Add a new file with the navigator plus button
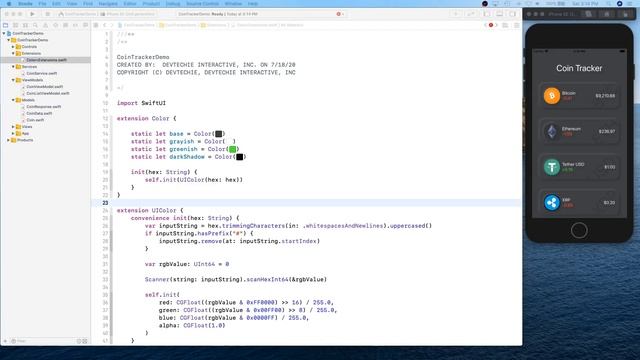Viewport: 640px width, 360px height. pyautogui.click(x=5, y=341)
